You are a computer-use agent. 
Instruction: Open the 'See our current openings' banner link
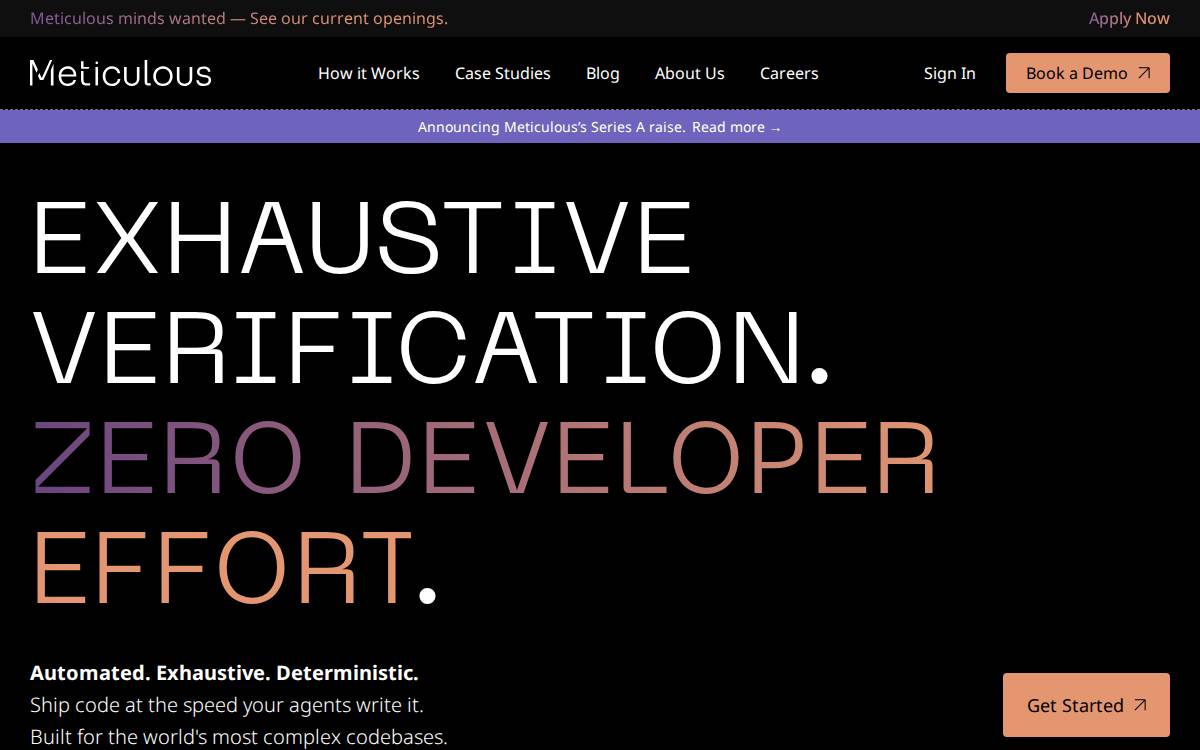(349, 18)
